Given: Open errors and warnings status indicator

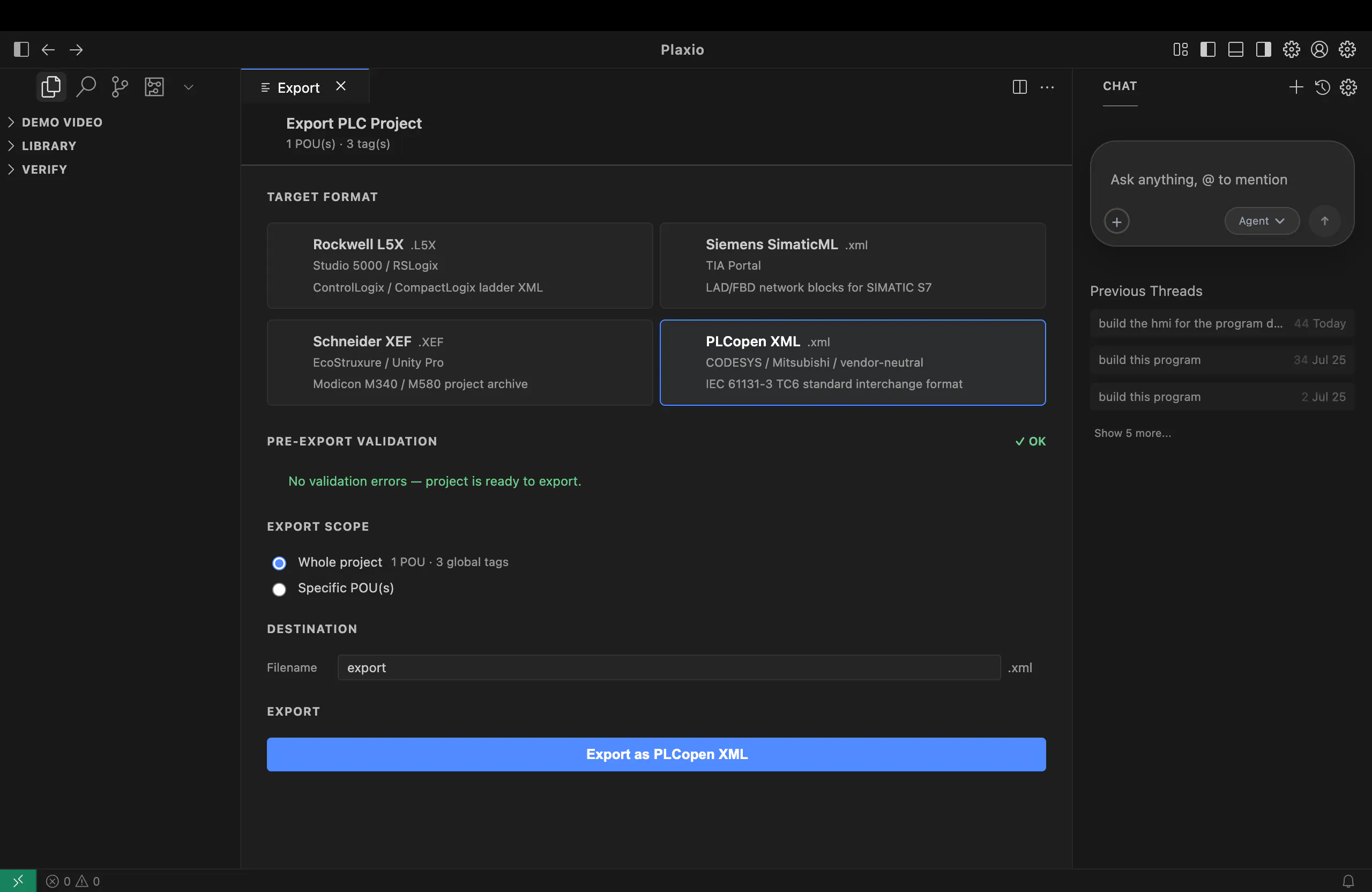Looking at the screenshot, I should (73, 881).
